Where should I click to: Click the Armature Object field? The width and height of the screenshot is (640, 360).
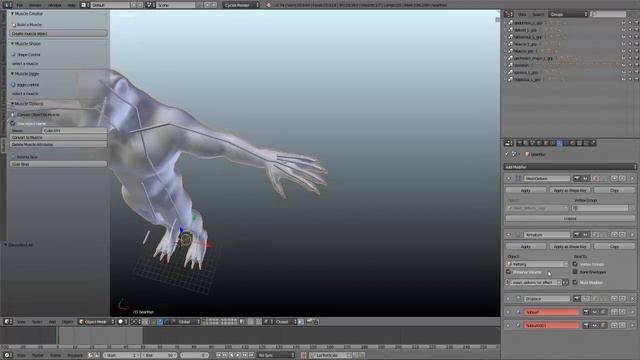click(537, 264)
